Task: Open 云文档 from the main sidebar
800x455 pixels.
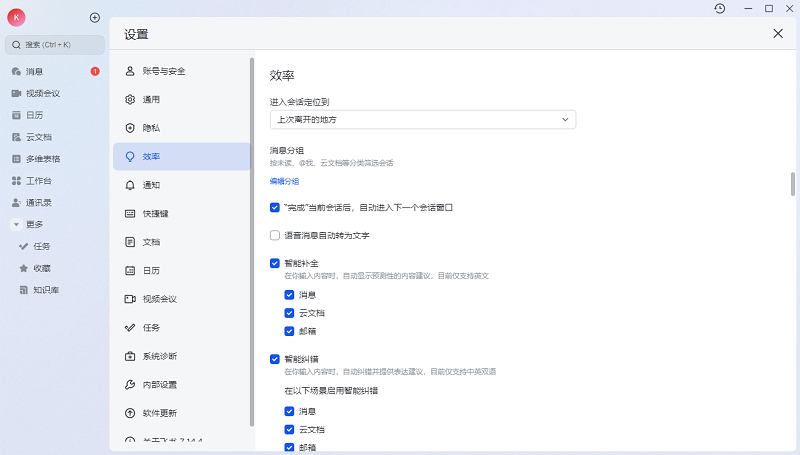Action: [x=38, y=137]
